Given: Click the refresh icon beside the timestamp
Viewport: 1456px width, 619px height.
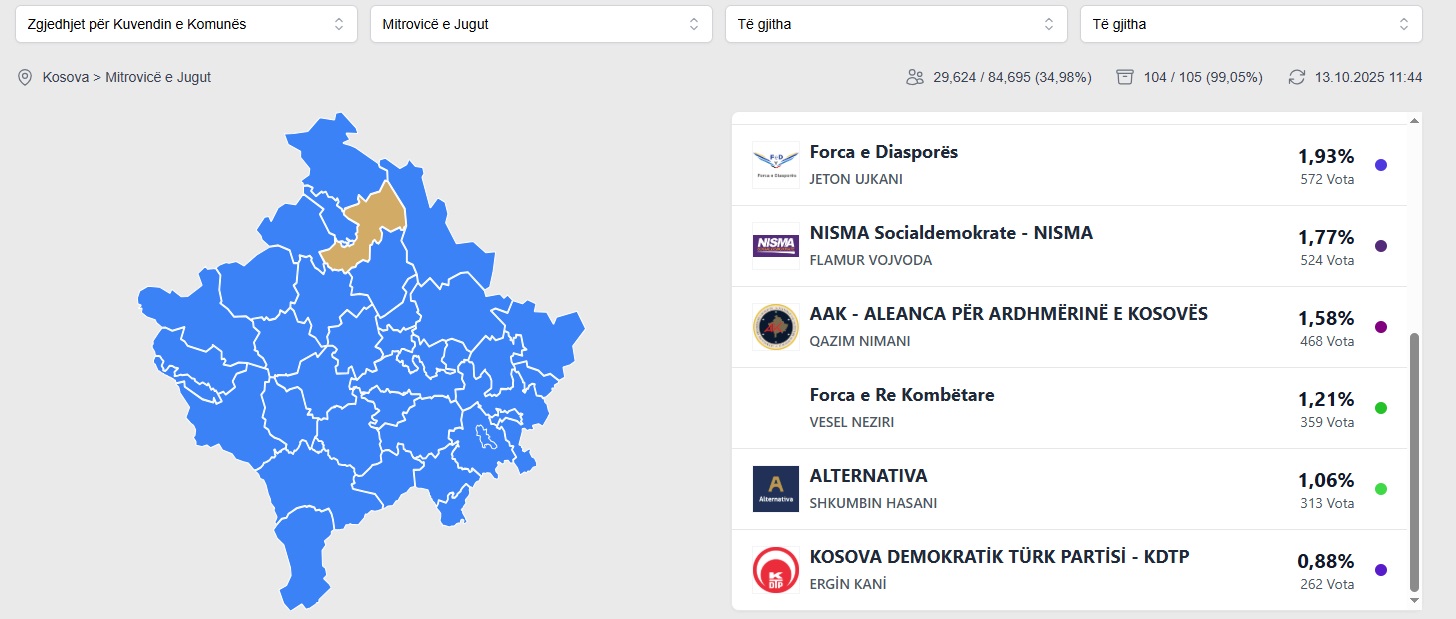Looking at the screenshot, I should (1297, 77).
